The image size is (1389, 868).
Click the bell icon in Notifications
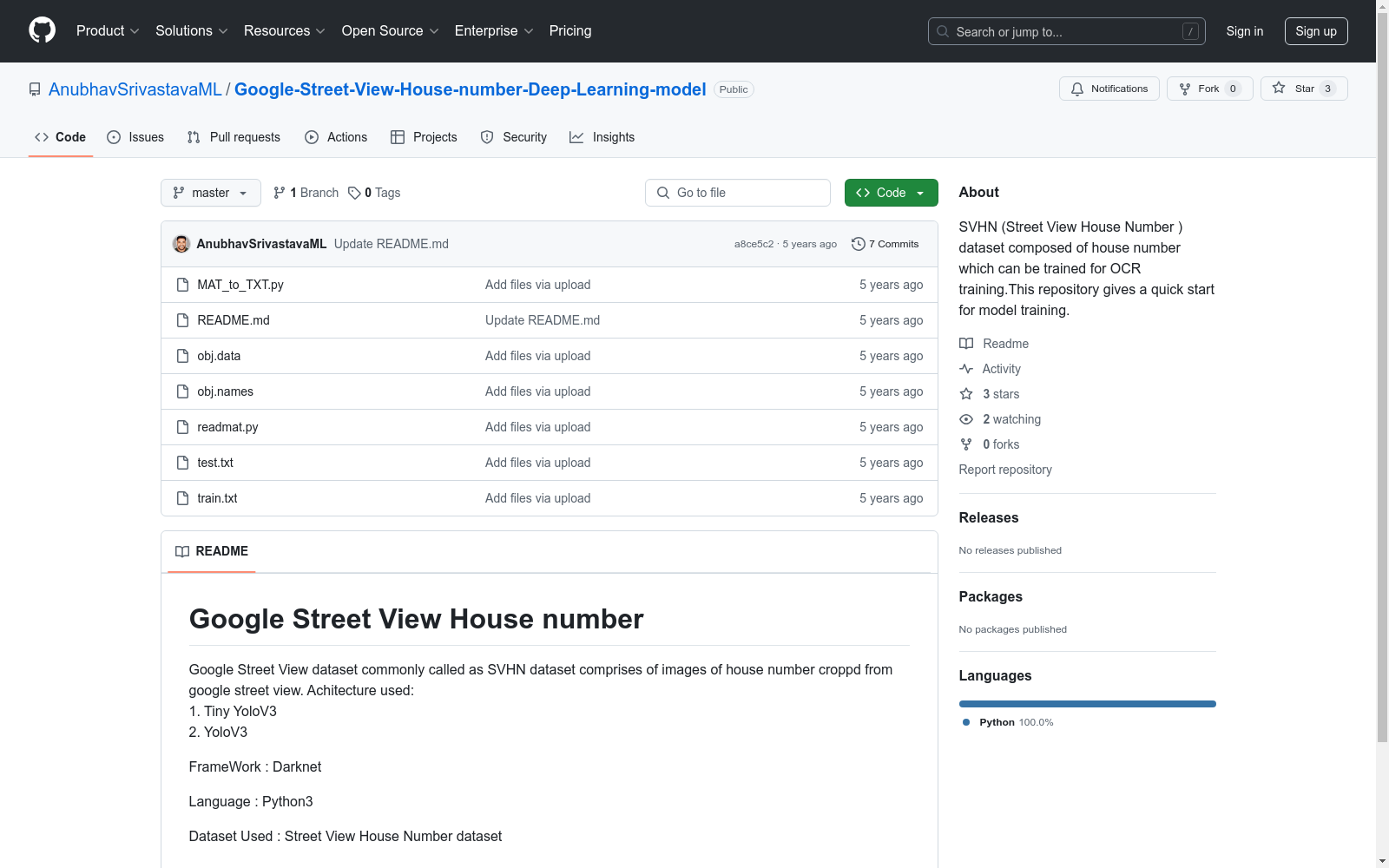click(1077, 89)
